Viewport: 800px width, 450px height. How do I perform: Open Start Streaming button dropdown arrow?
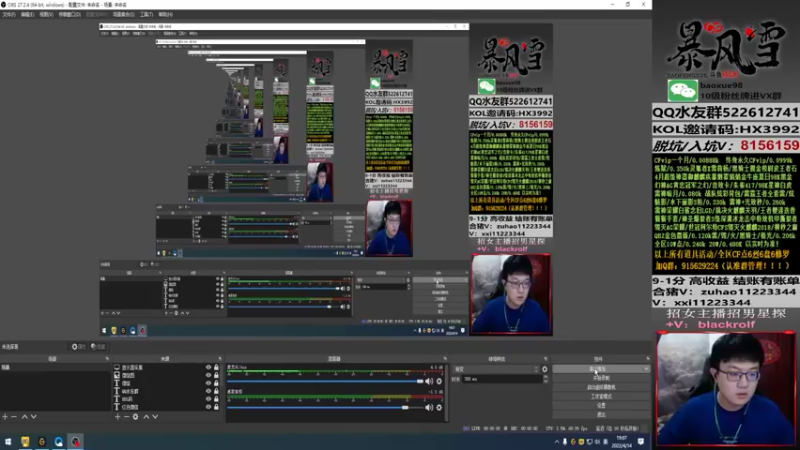click(646, 369)
